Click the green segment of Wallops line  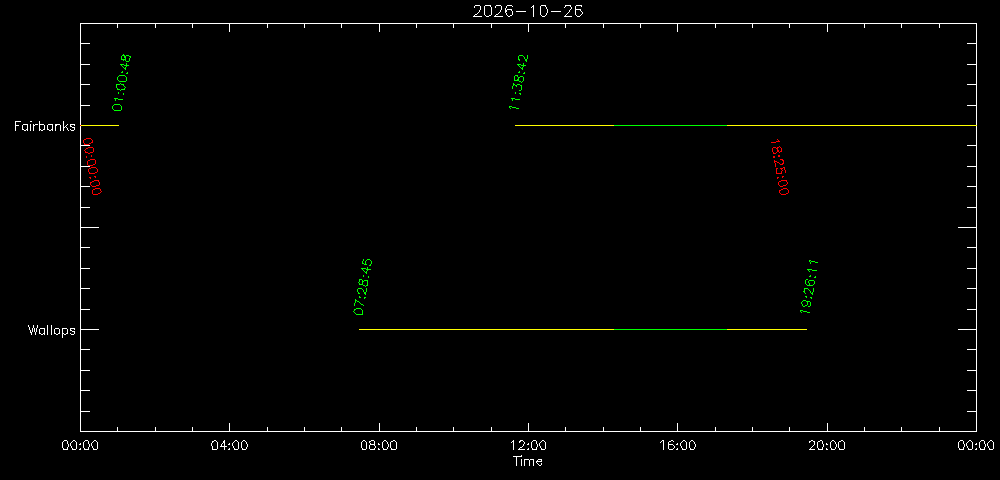click(x=670, y=330)
